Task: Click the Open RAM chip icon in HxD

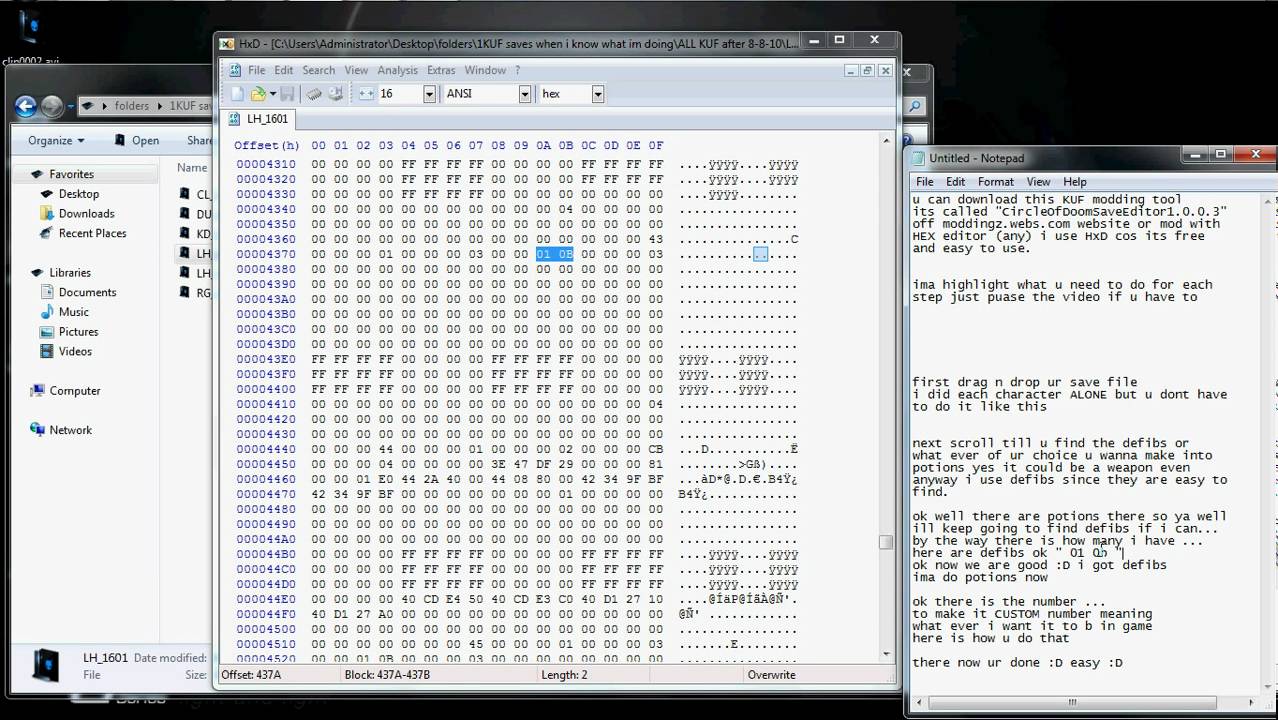Action: click(314, 93)
